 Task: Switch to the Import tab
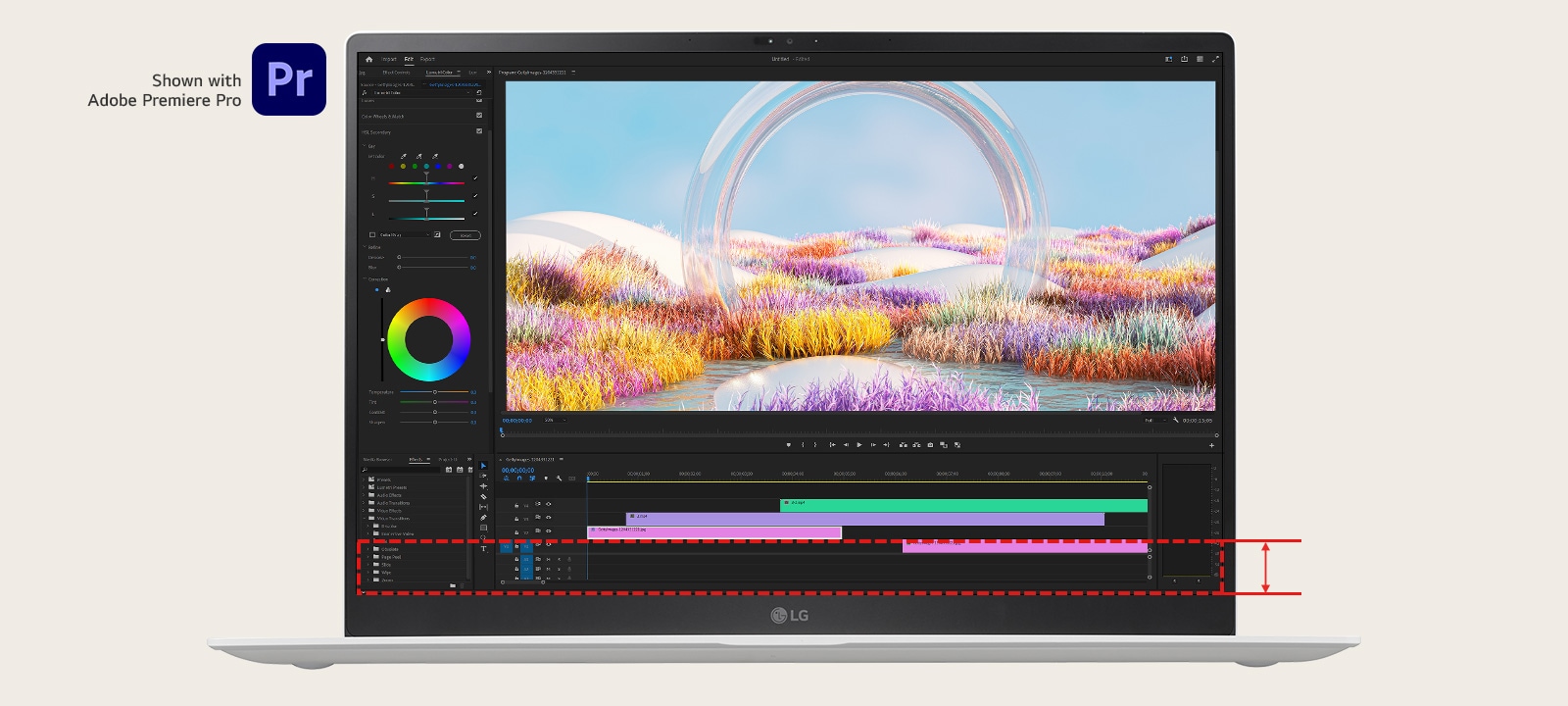[x=389, y=59]
